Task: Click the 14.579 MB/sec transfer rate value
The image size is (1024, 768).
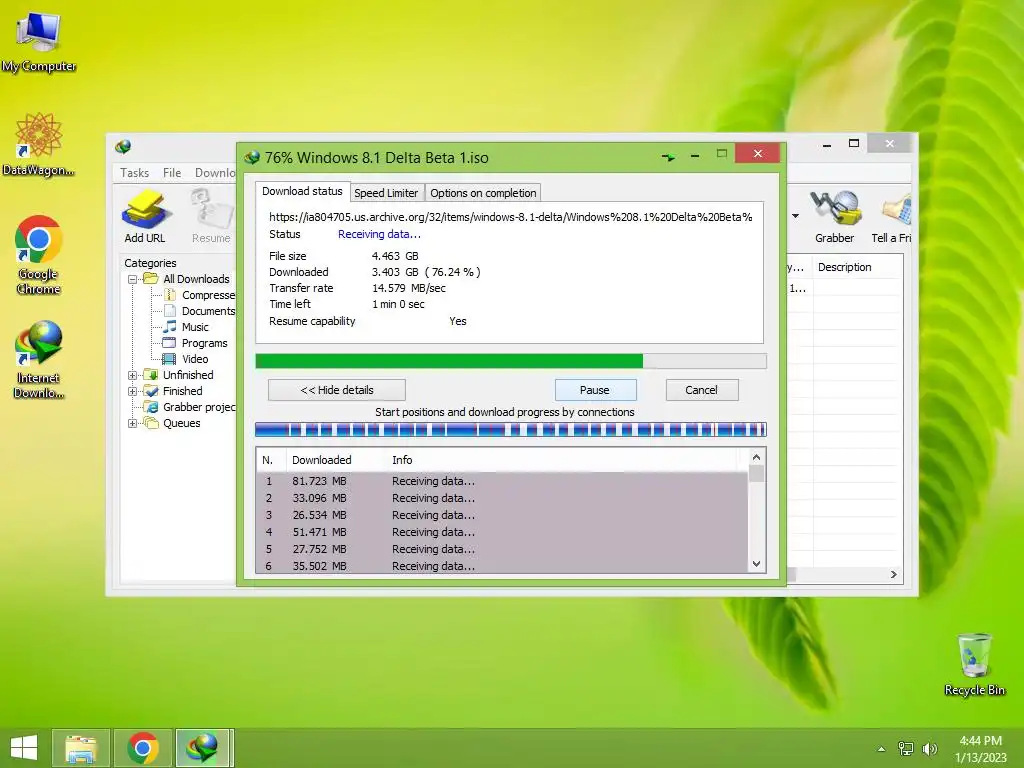Action: coord(409,288)
